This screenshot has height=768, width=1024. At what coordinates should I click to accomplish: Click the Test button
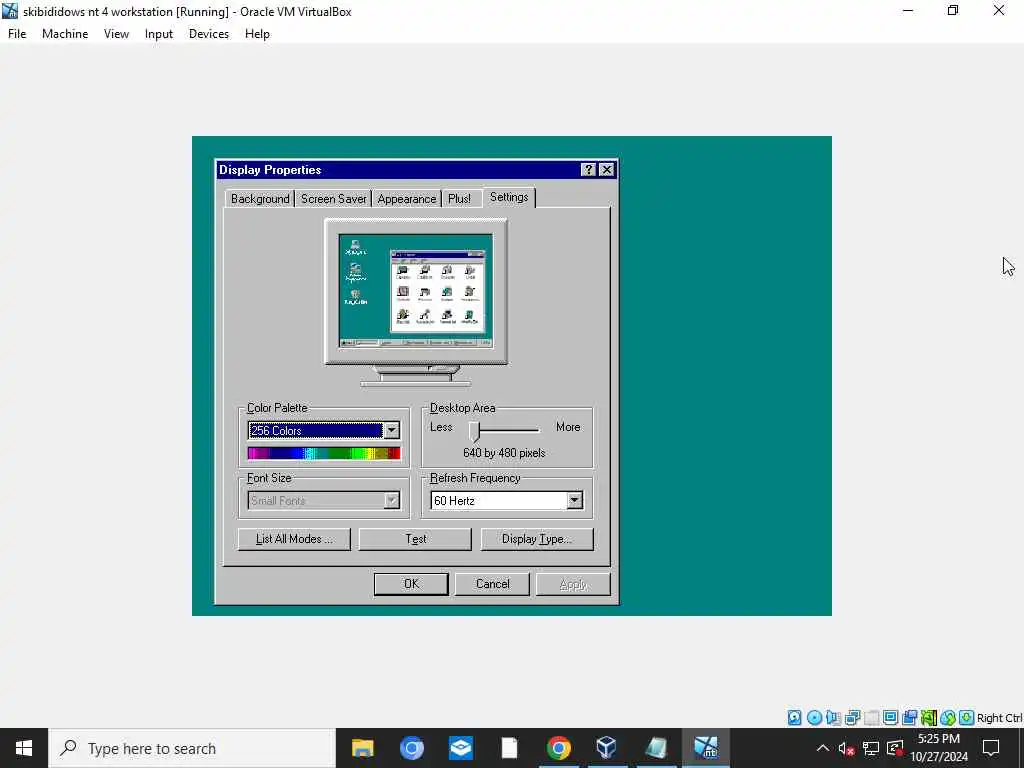point(415,539)
